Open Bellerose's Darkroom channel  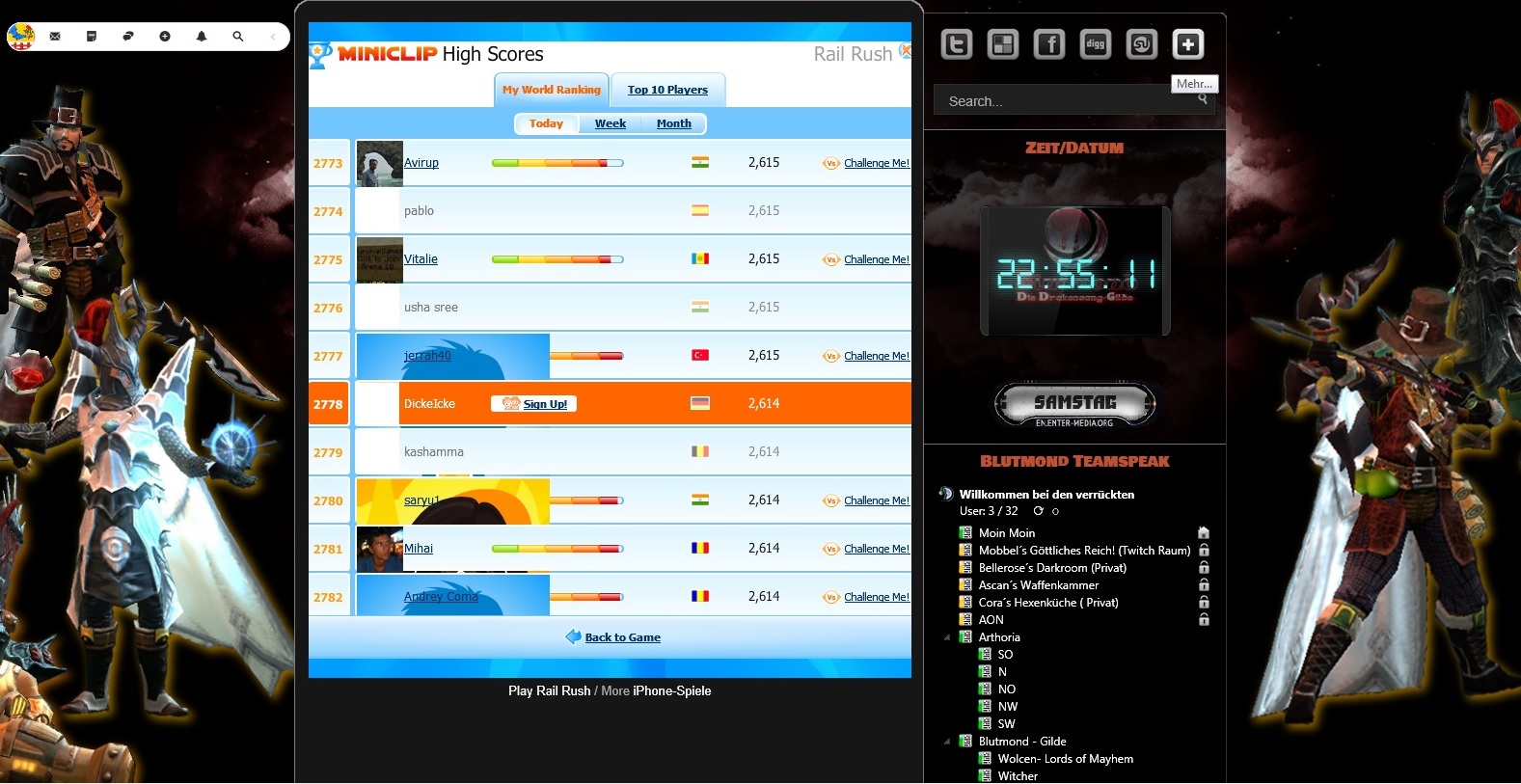click(x=1052, y=567)
